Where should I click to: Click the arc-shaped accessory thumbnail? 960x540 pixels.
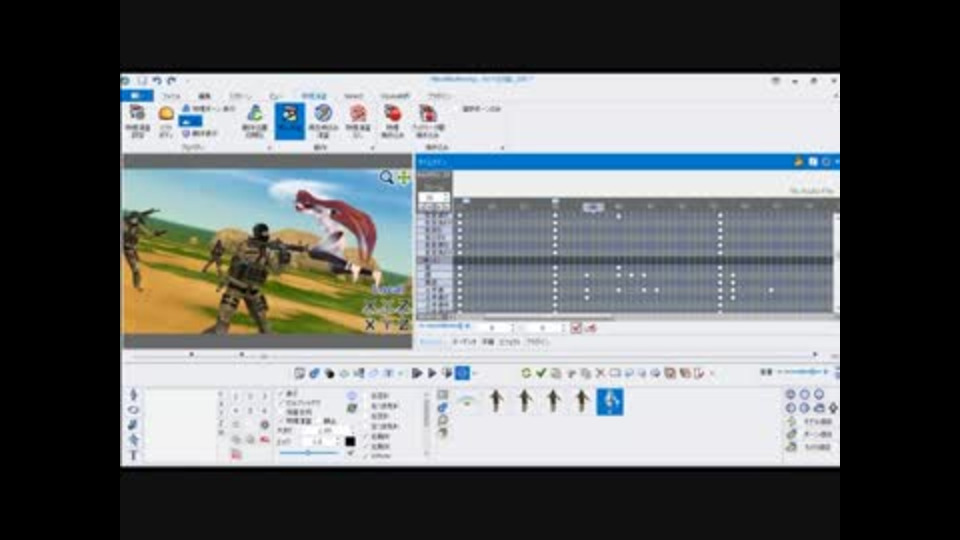467,402
